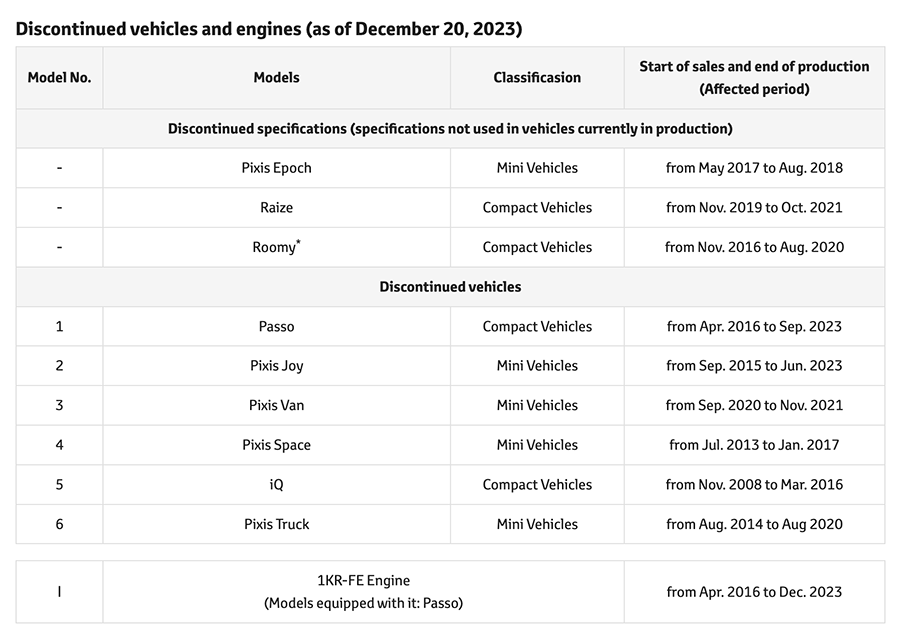Click the "Models" column header

276,77
